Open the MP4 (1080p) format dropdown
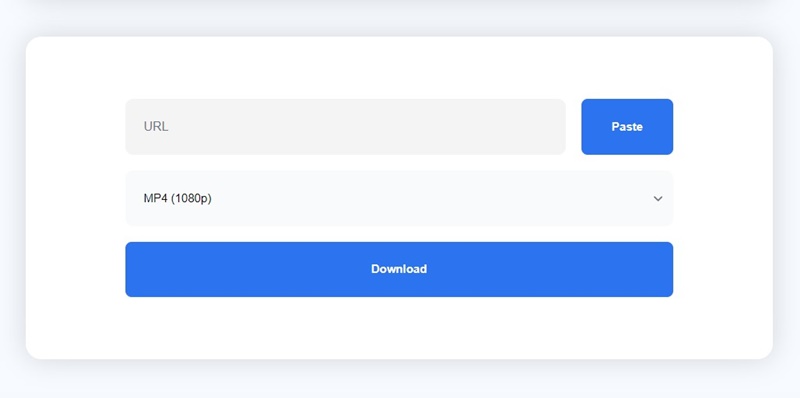800x398 pixels. 399,198
